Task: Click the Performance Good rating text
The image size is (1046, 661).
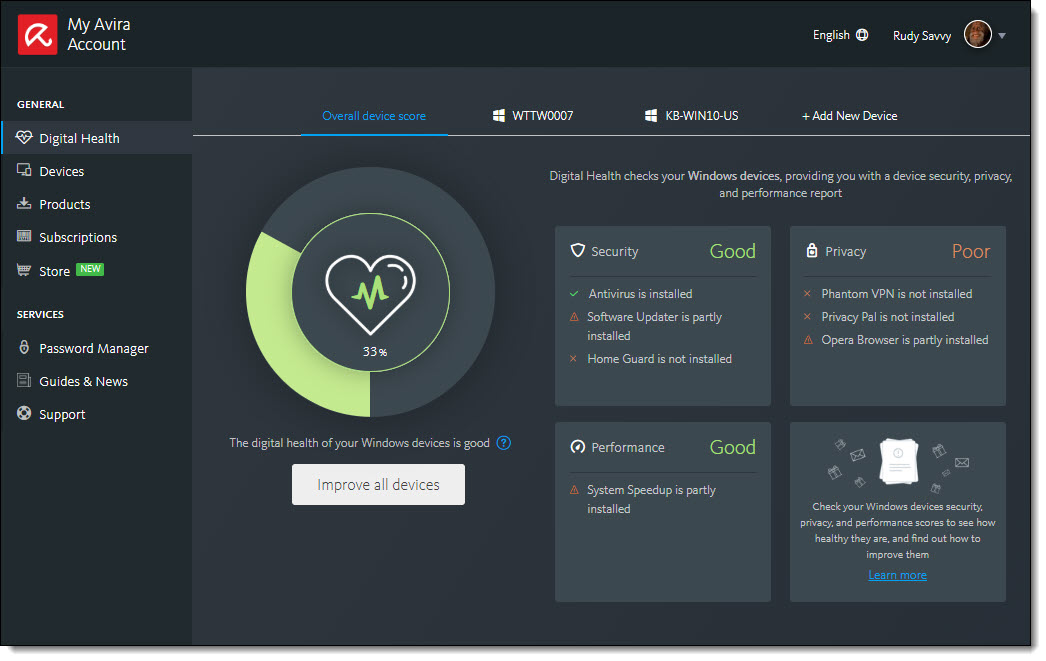Action: click(732, 447)
